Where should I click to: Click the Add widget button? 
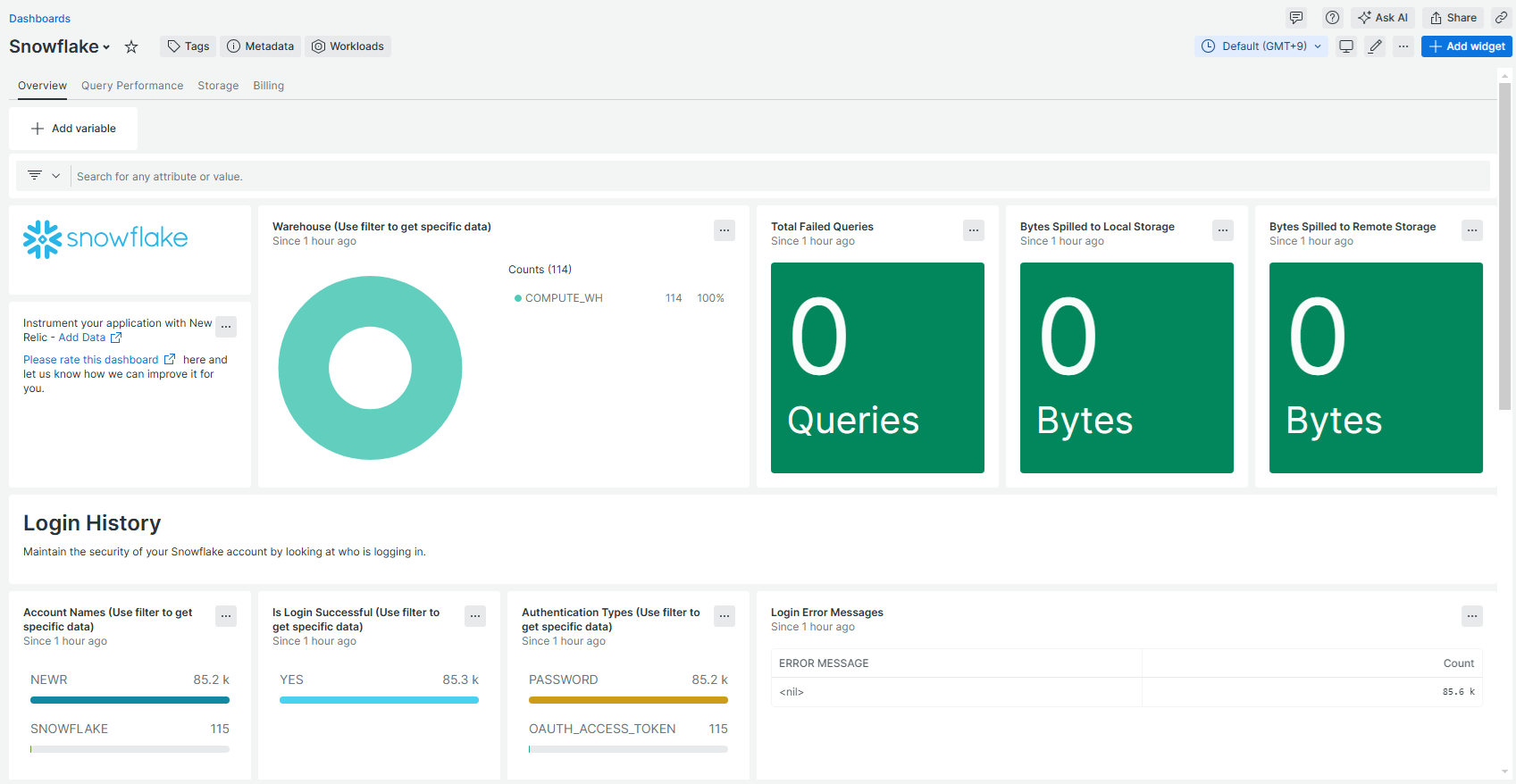coord(1467,46)
